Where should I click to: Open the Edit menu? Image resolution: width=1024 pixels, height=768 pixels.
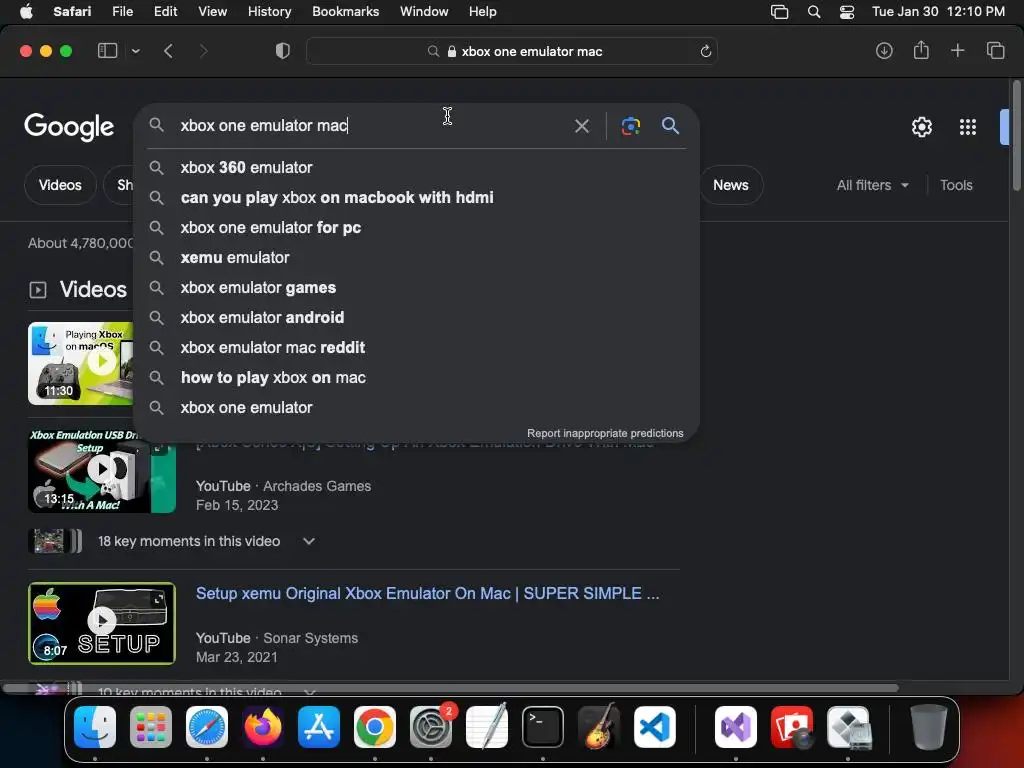(x=165, y=12)
